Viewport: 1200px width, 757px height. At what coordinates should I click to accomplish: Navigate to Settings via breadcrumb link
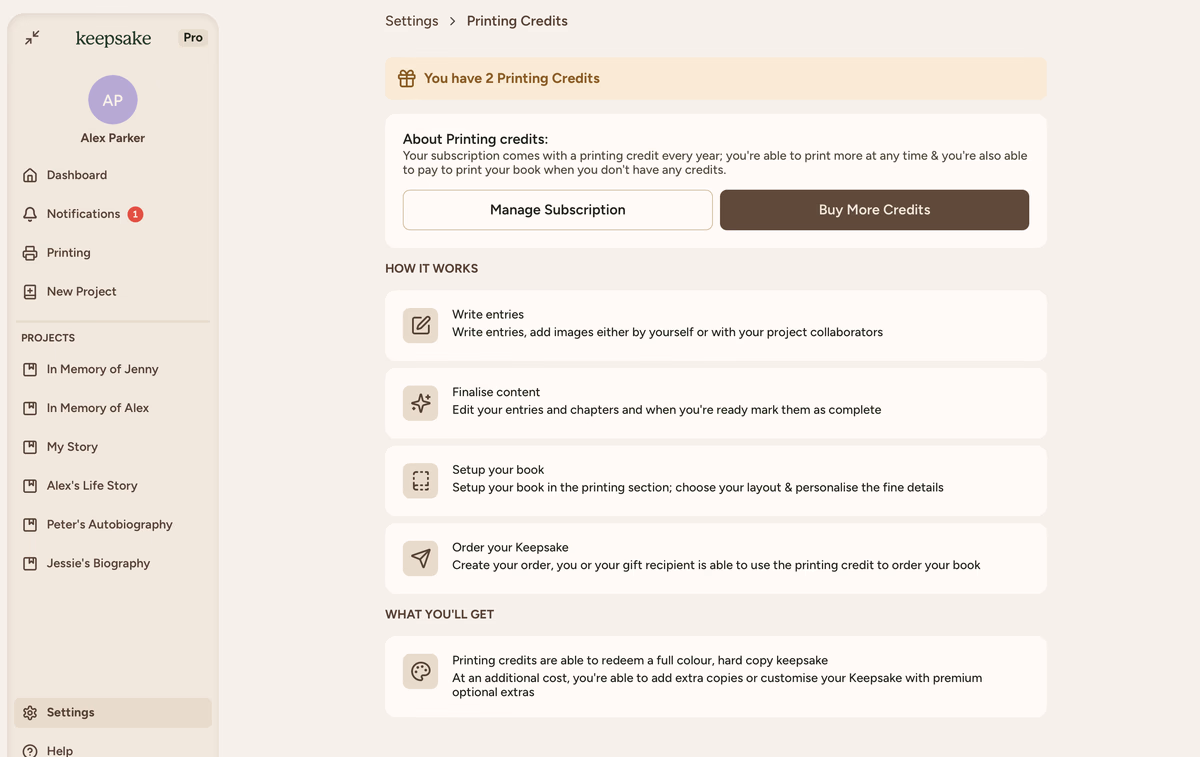click(x=412, y=21)
